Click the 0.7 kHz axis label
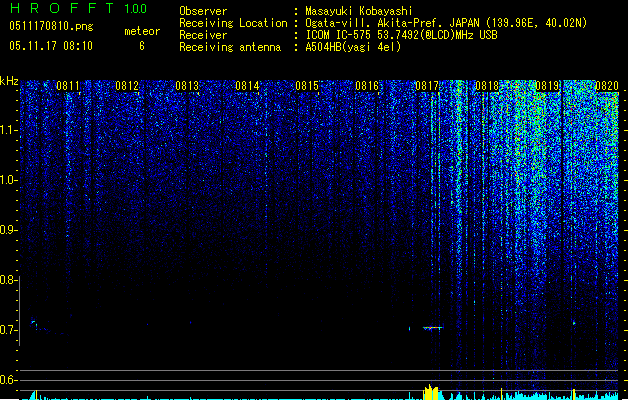Viewport: 629px width, 400px height. click(x=8, y=330)
